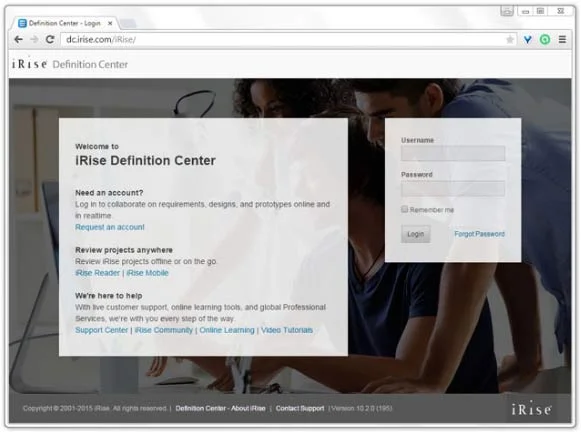This screenshot has width=581, height=432.
Task: Follow the Request an account link
Action: pyautogui.click(x=110, y=227)
